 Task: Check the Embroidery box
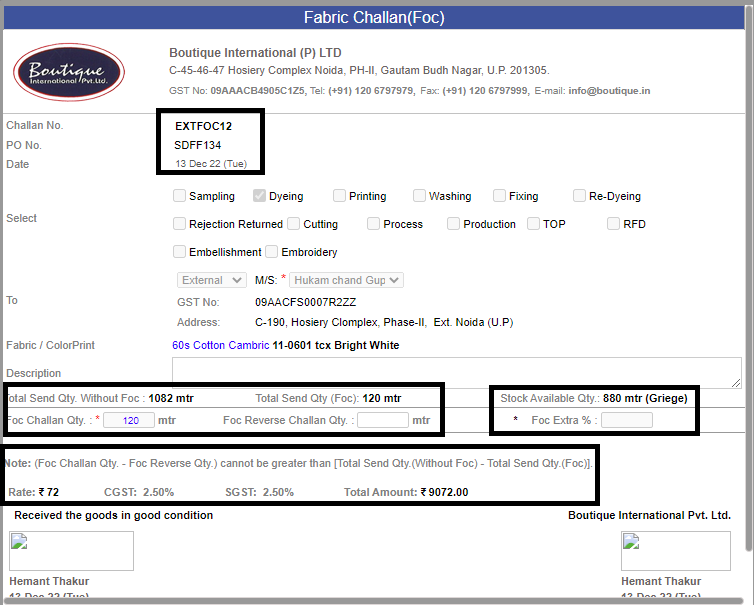[x=272, y=252]
